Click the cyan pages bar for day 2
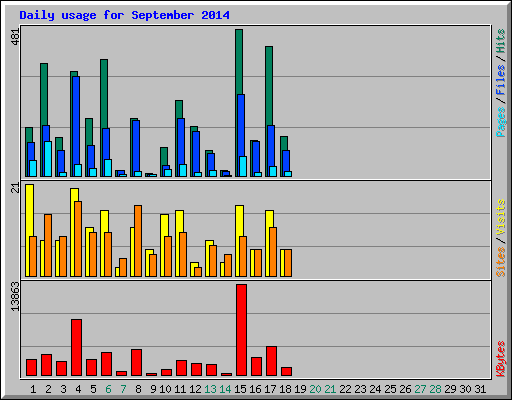This screenshot has height=400, width=512. click(x=48, y=159)
